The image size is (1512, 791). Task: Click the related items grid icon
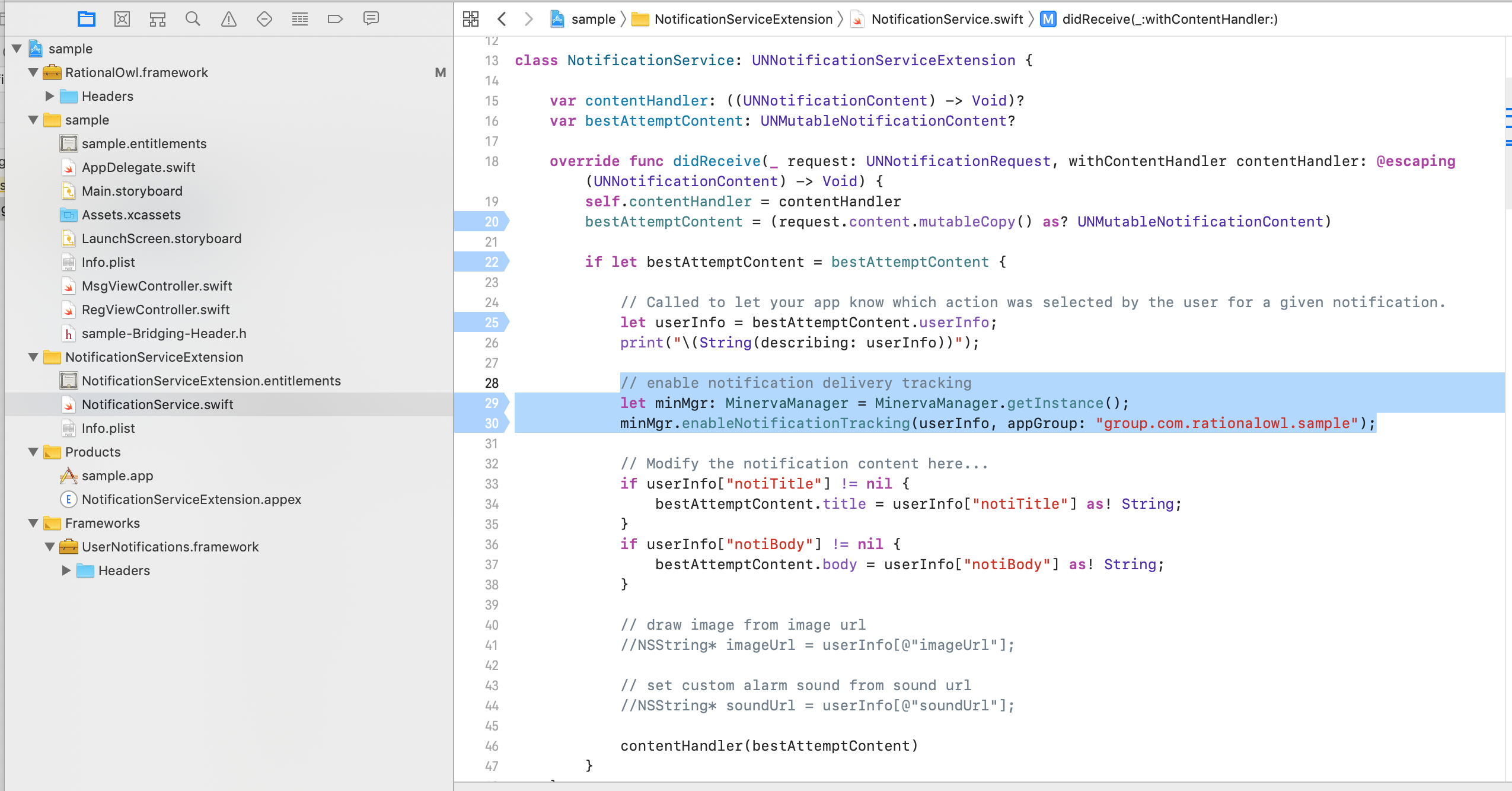tap(471, 19)
